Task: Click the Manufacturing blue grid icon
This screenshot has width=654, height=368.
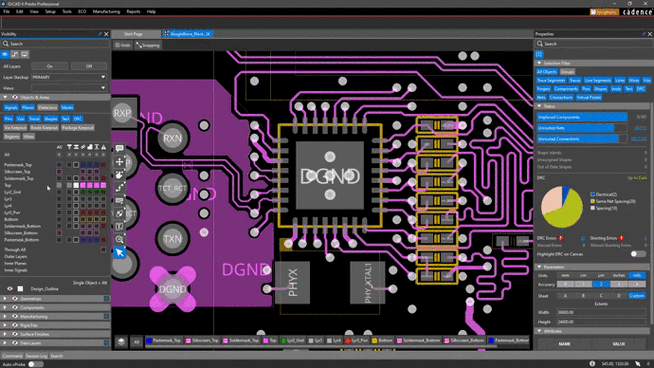Action: coord(106,316)
